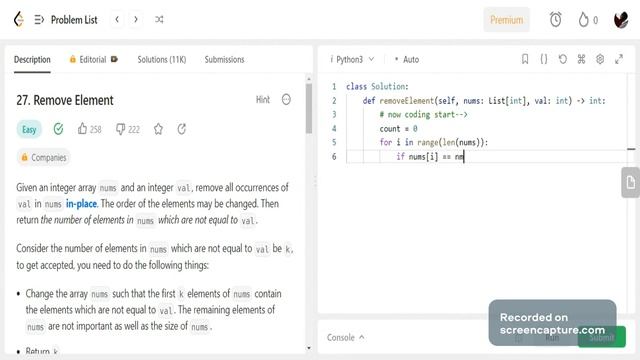Click the '# now coding start' comment line

[x=423, y=115]
